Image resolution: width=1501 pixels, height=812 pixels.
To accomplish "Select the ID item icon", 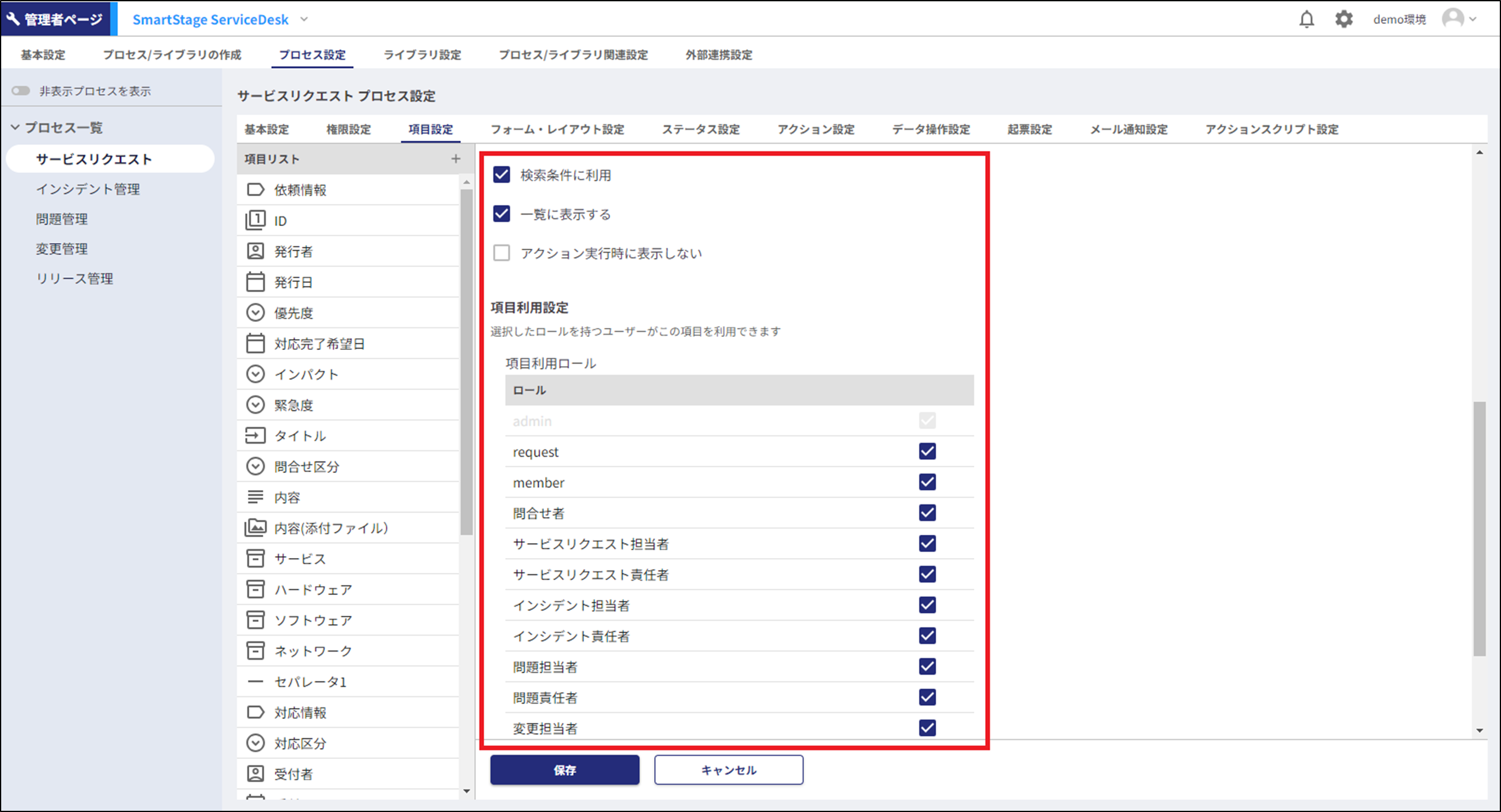I will pos(255,221).
